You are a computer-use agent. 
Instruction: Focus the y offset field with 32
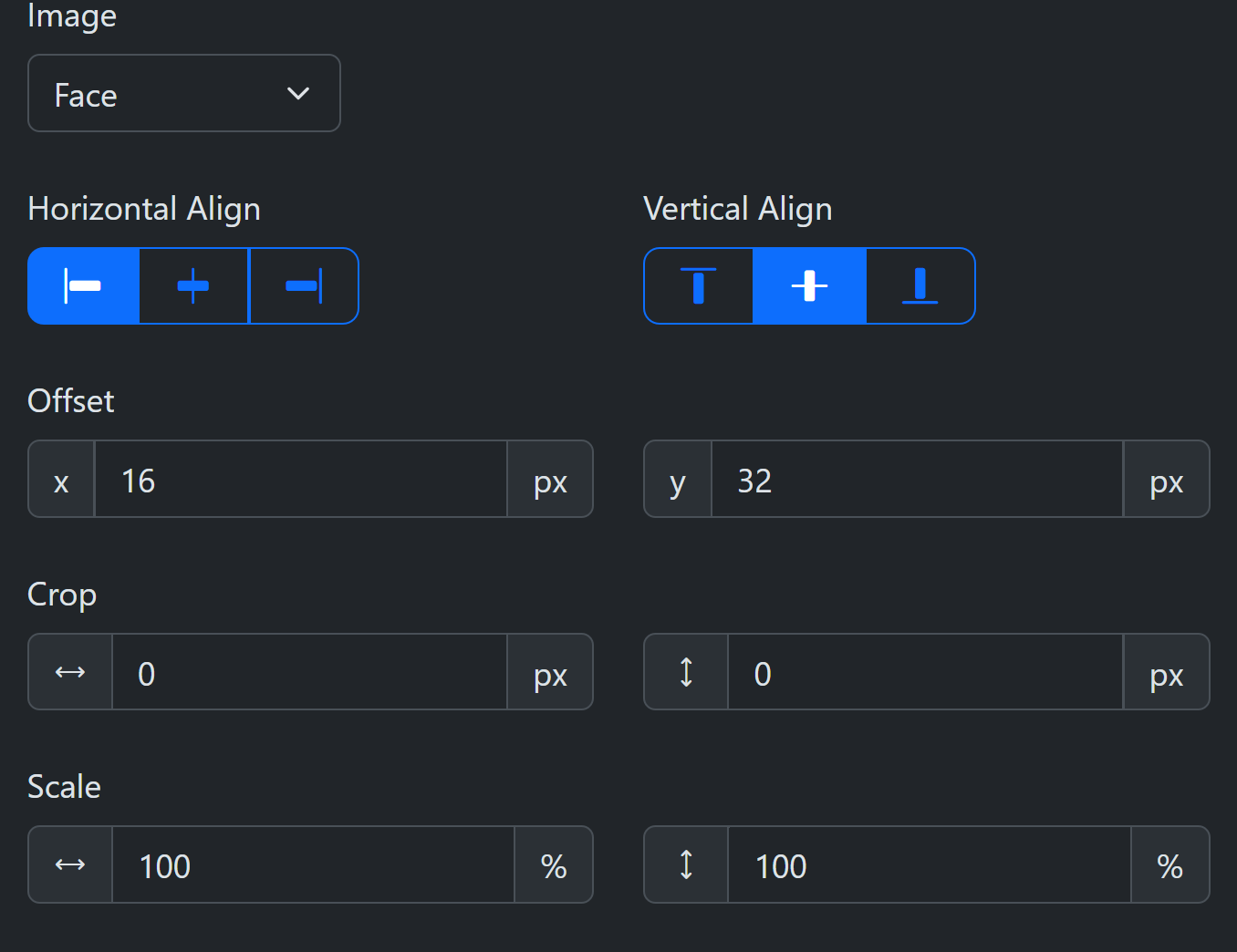pyautogui.click(x=917, y=480)
